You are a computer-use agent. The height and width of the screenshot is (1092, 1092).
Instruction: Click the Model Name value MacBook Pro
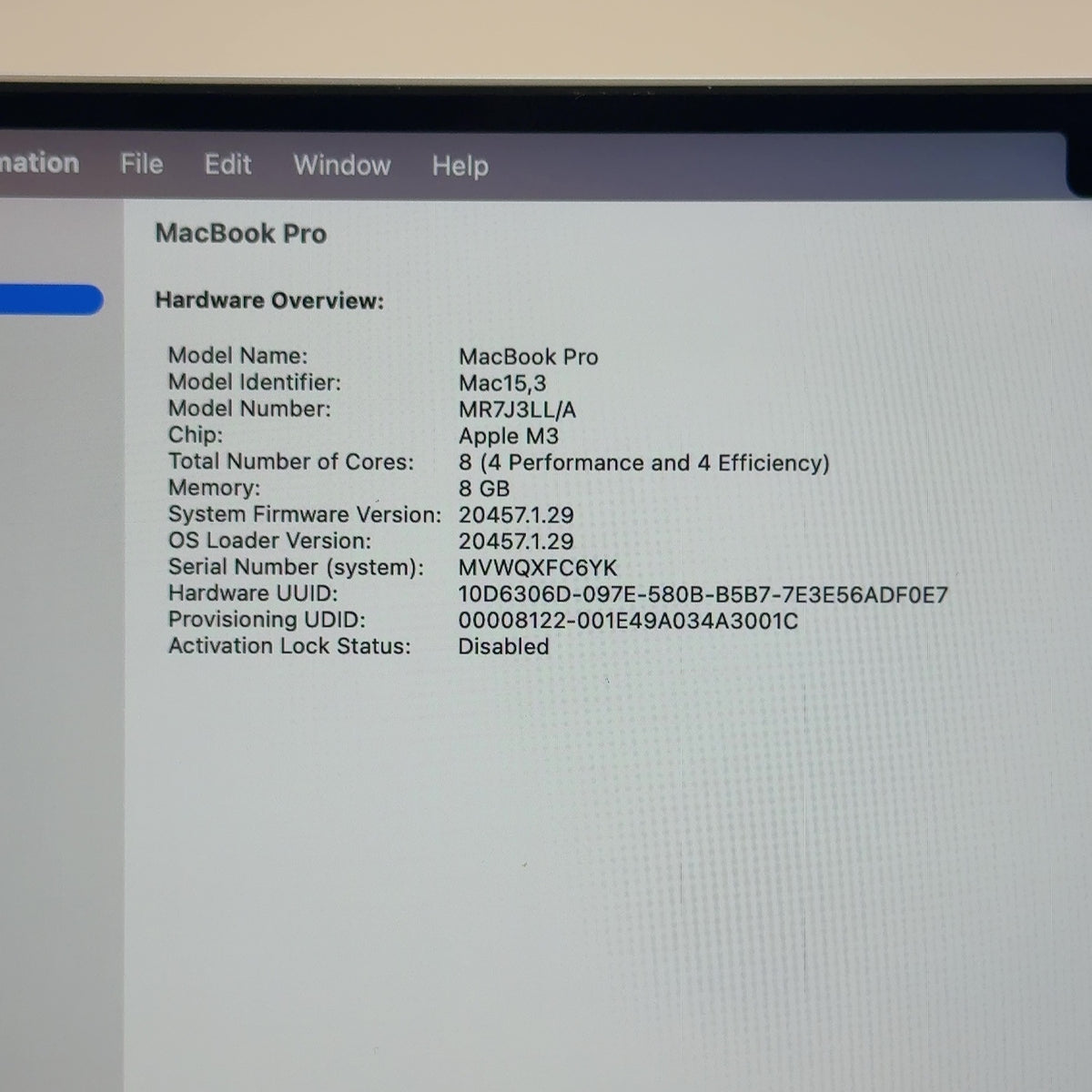pyautogui.click(x=529, y=357)
